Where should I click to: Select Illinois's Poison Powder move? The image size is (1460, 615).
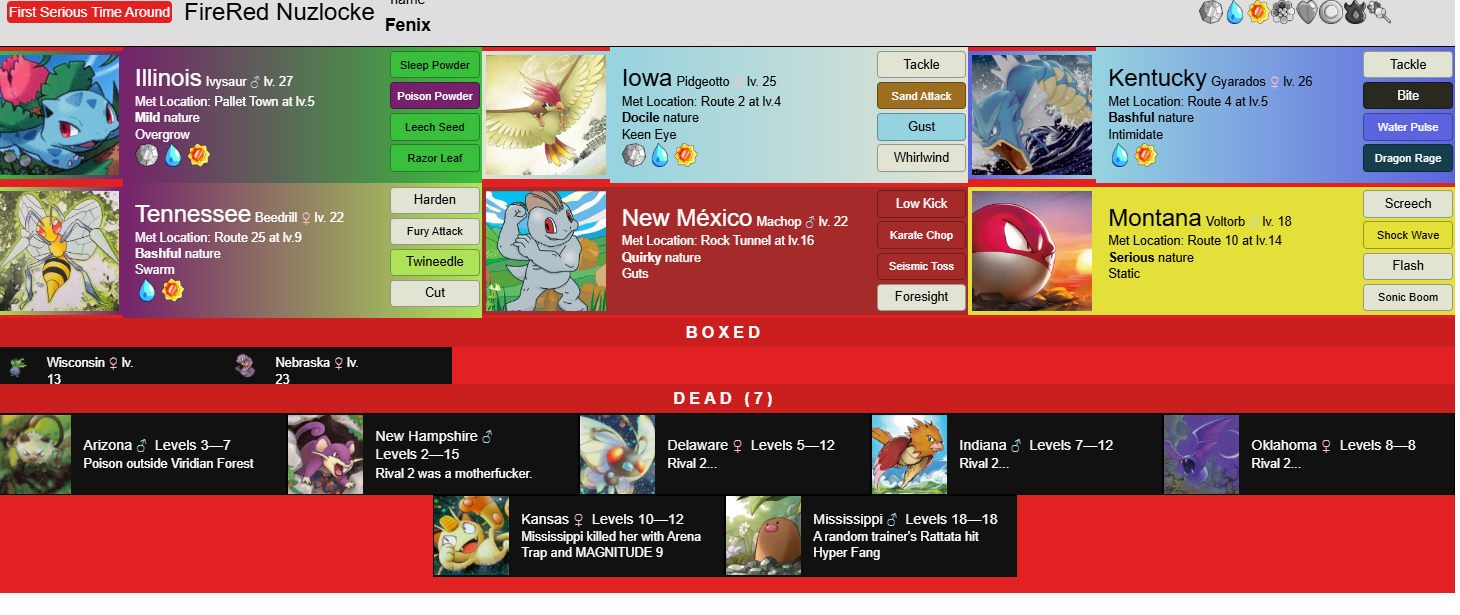[x=435, y=96]
